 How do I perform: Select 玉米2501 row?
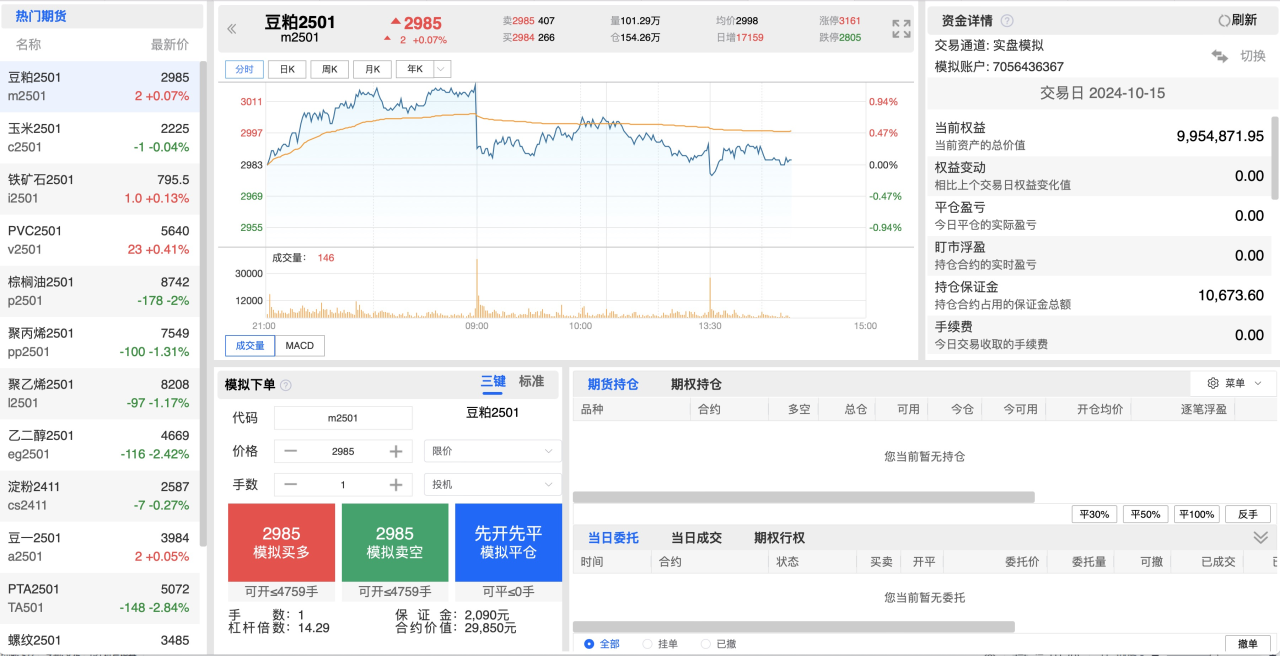pos(99,138)
